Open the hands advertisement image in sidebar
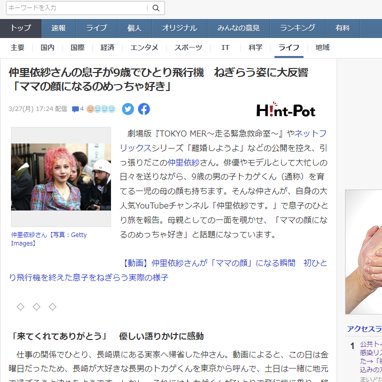 (364, 252)
